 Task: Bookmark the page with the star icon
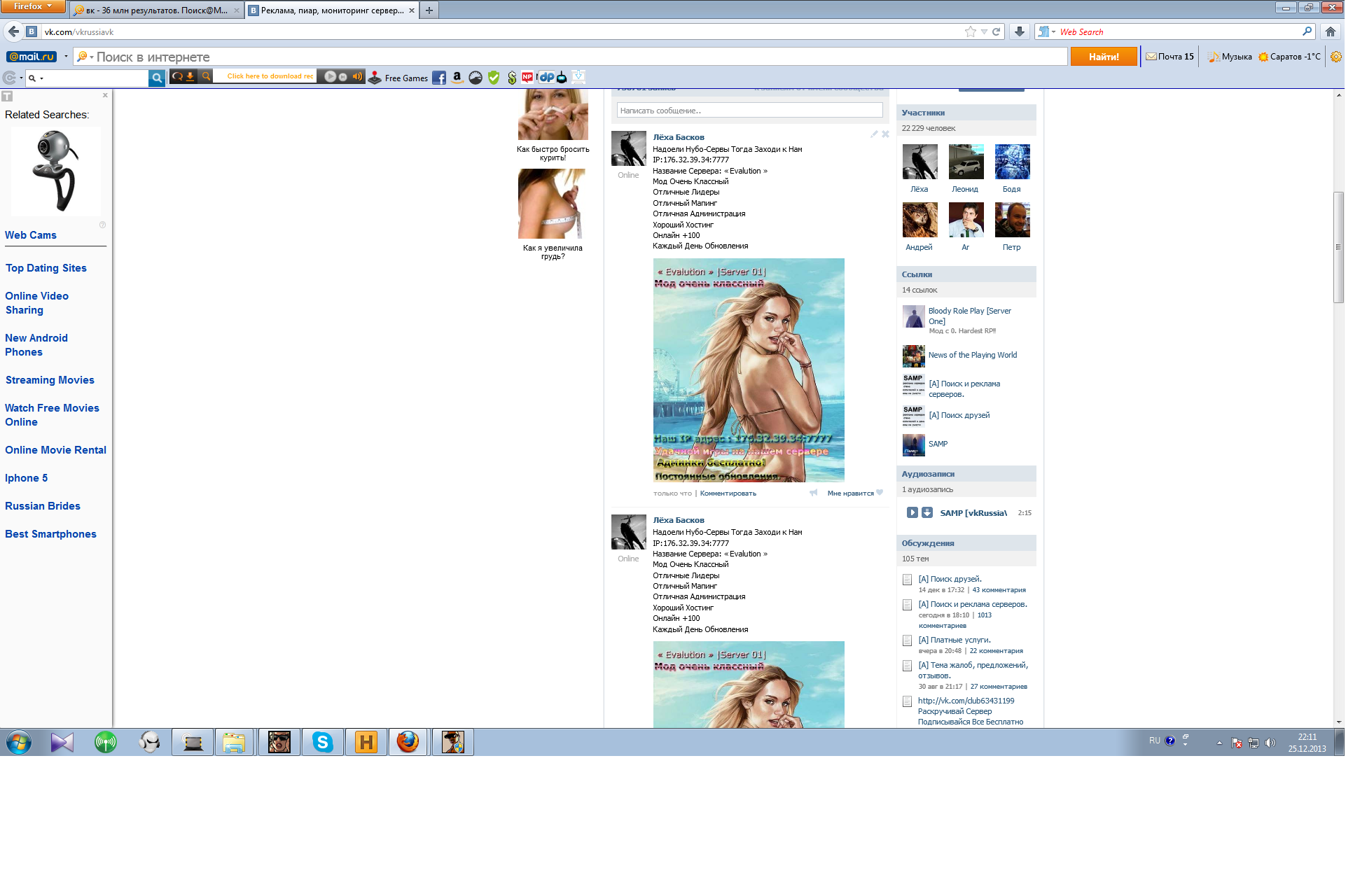pyautogui.click(x=970, y=31)
